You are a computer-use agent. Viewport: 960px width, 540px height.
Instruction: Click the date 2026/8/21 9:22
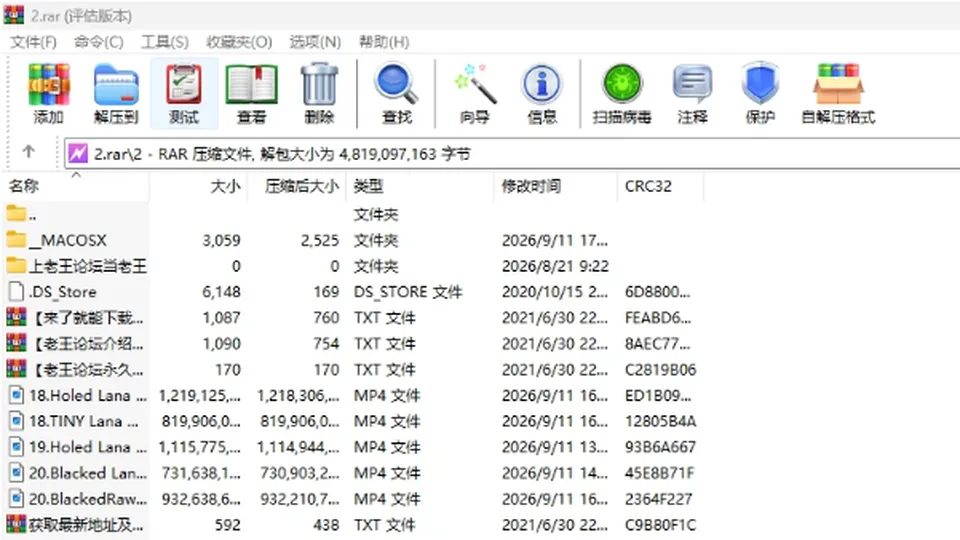[555, 266]
